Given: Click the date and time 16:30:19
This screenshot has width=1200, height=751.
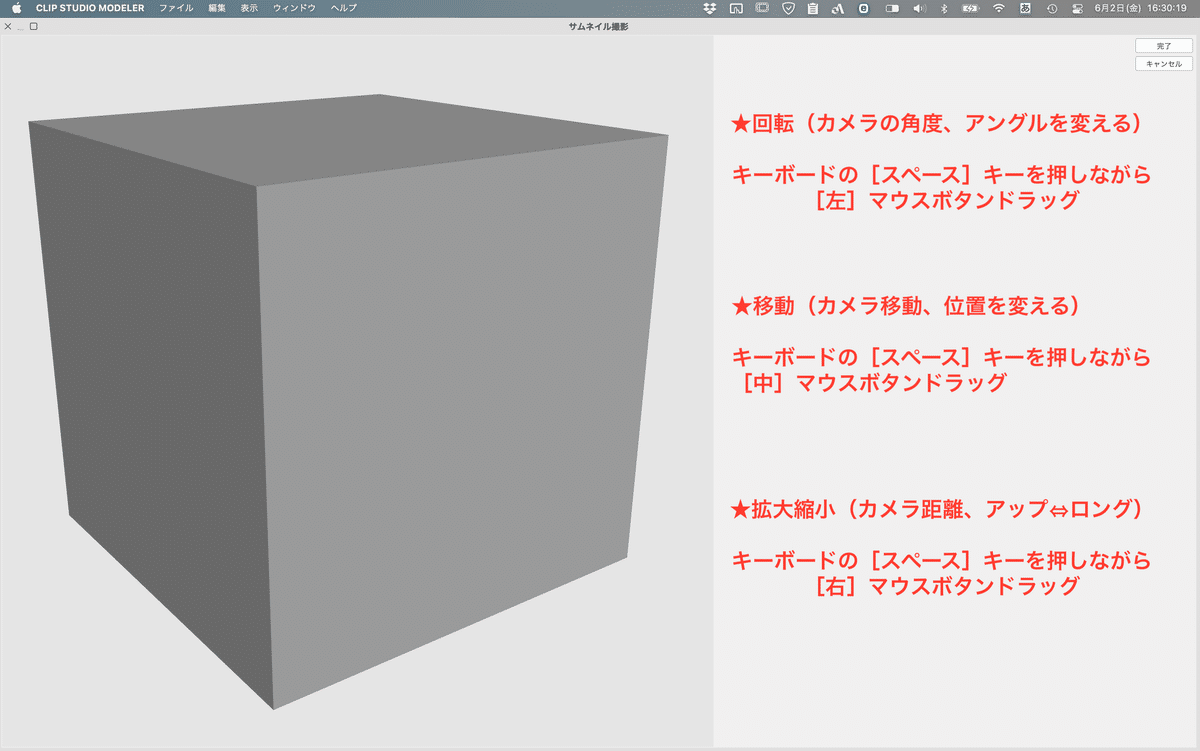Looking at the screenshot, I should (x=1141, y=8).
